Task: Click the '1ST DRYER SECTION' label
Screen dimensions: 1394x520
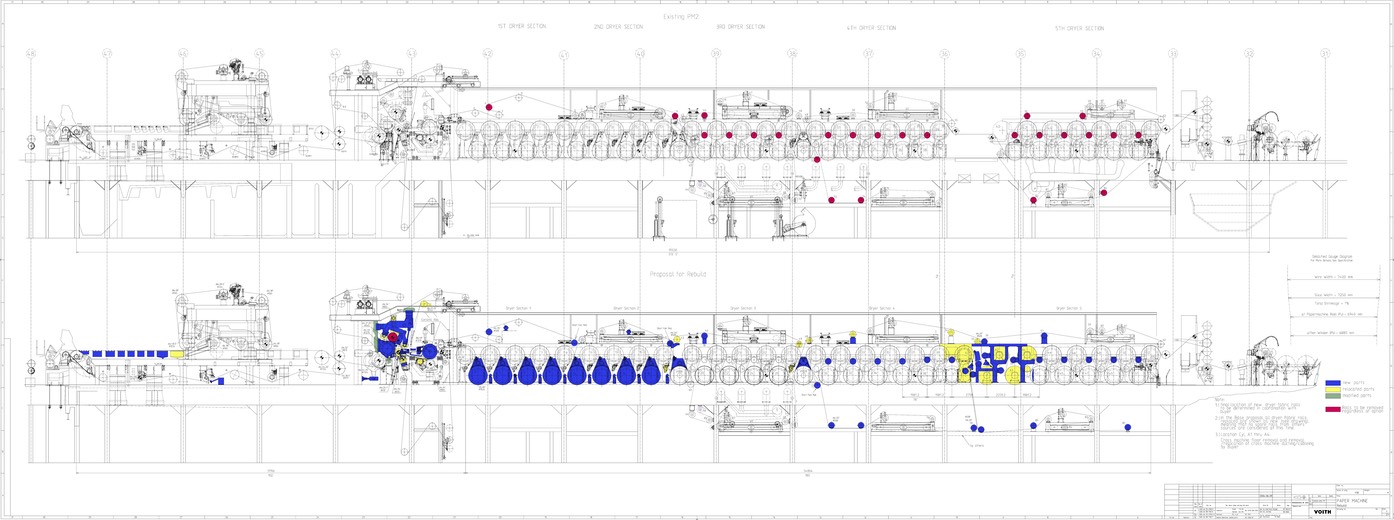Action: (x=521, y=26)
